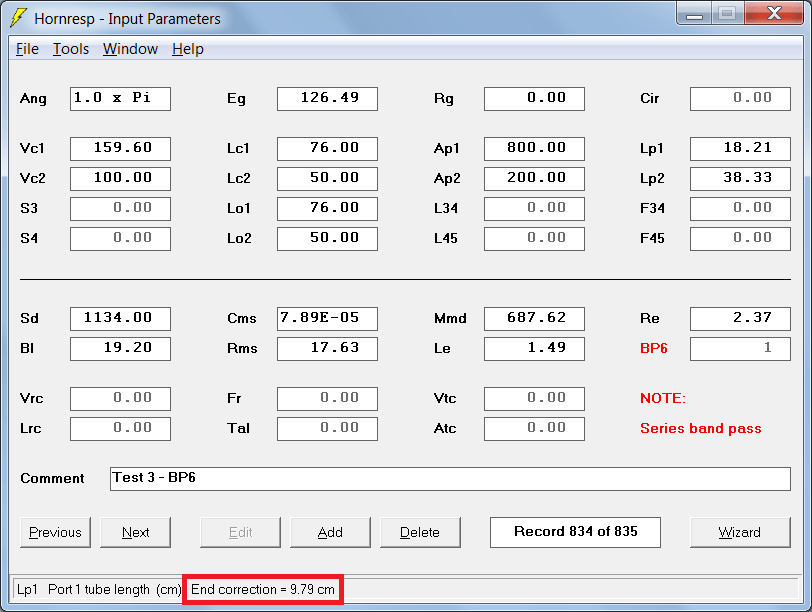Select the Cms value field
The image size is (812, 612).
327,319
